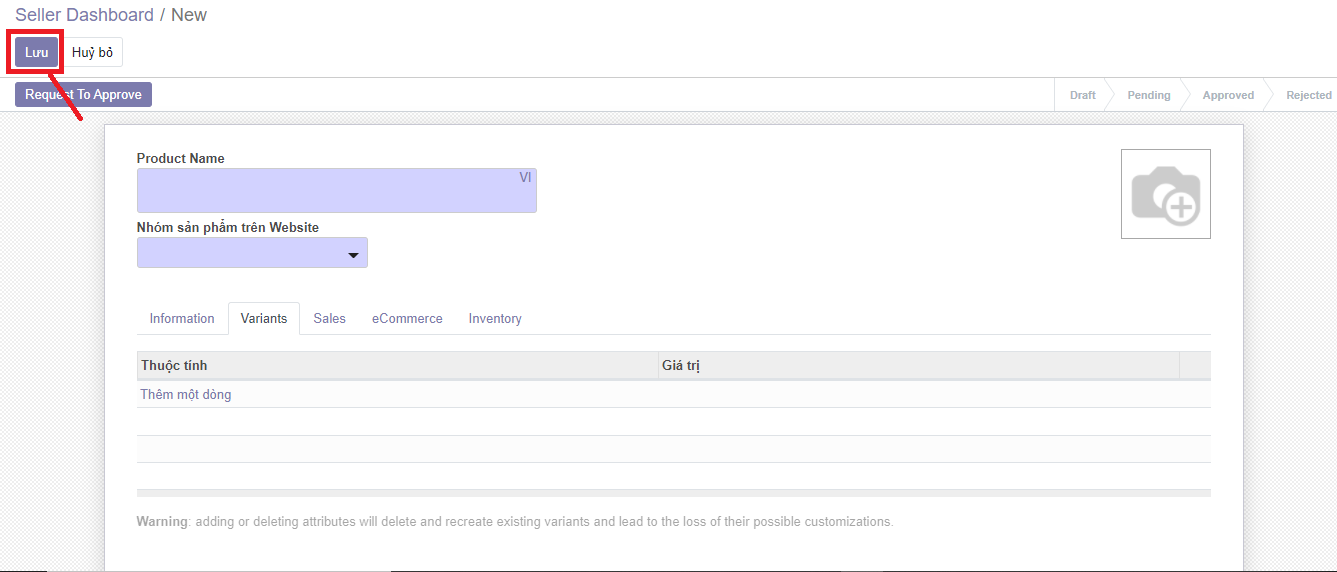Select the Rejected status stage
Image resolution: width=1337 pixels, height=572 pixels.
[1307, 95]
